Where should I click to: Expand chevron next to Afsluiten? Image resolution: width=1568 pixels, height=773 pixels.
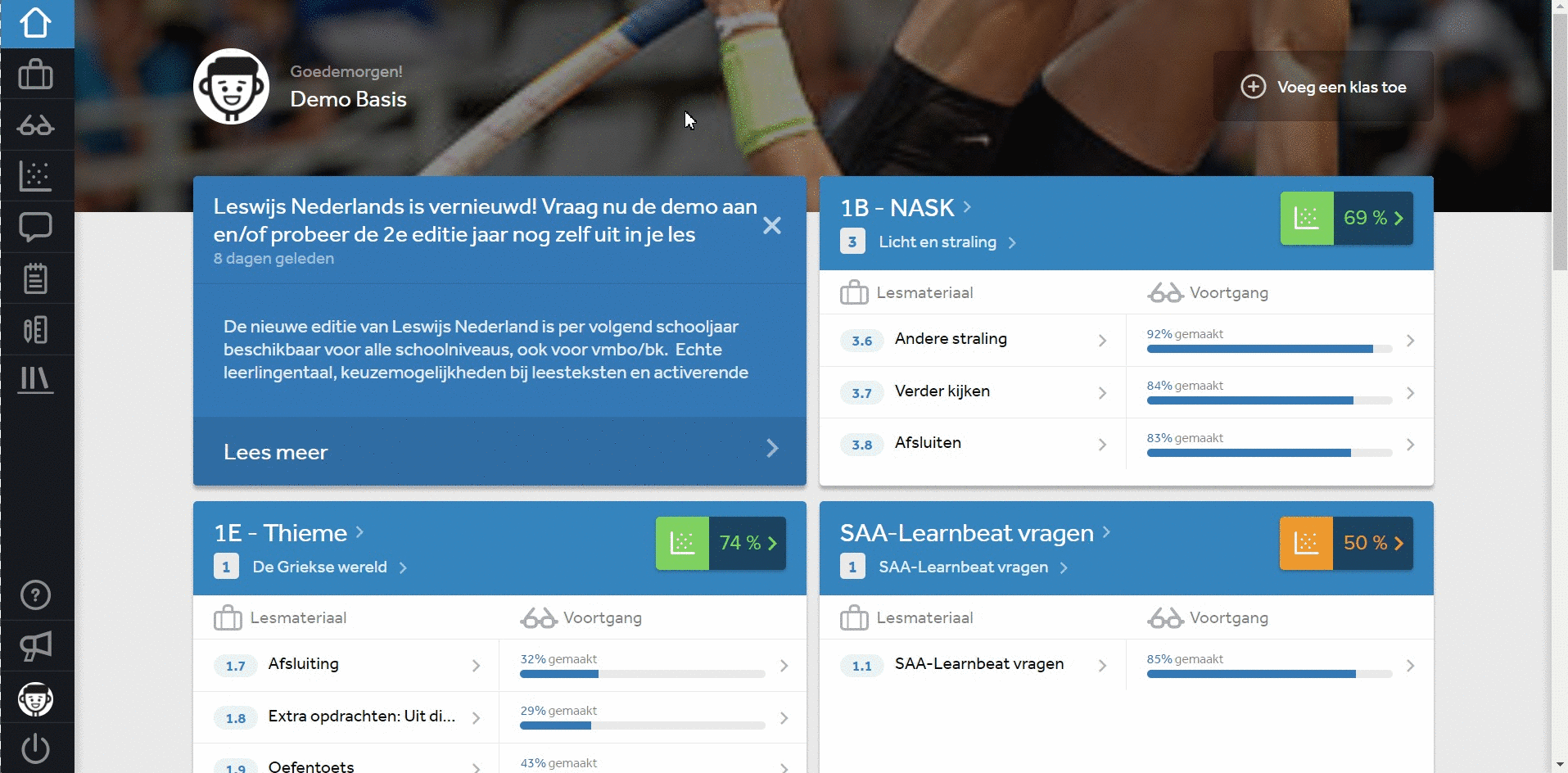pyautogui.click(x=1102, y=445)
